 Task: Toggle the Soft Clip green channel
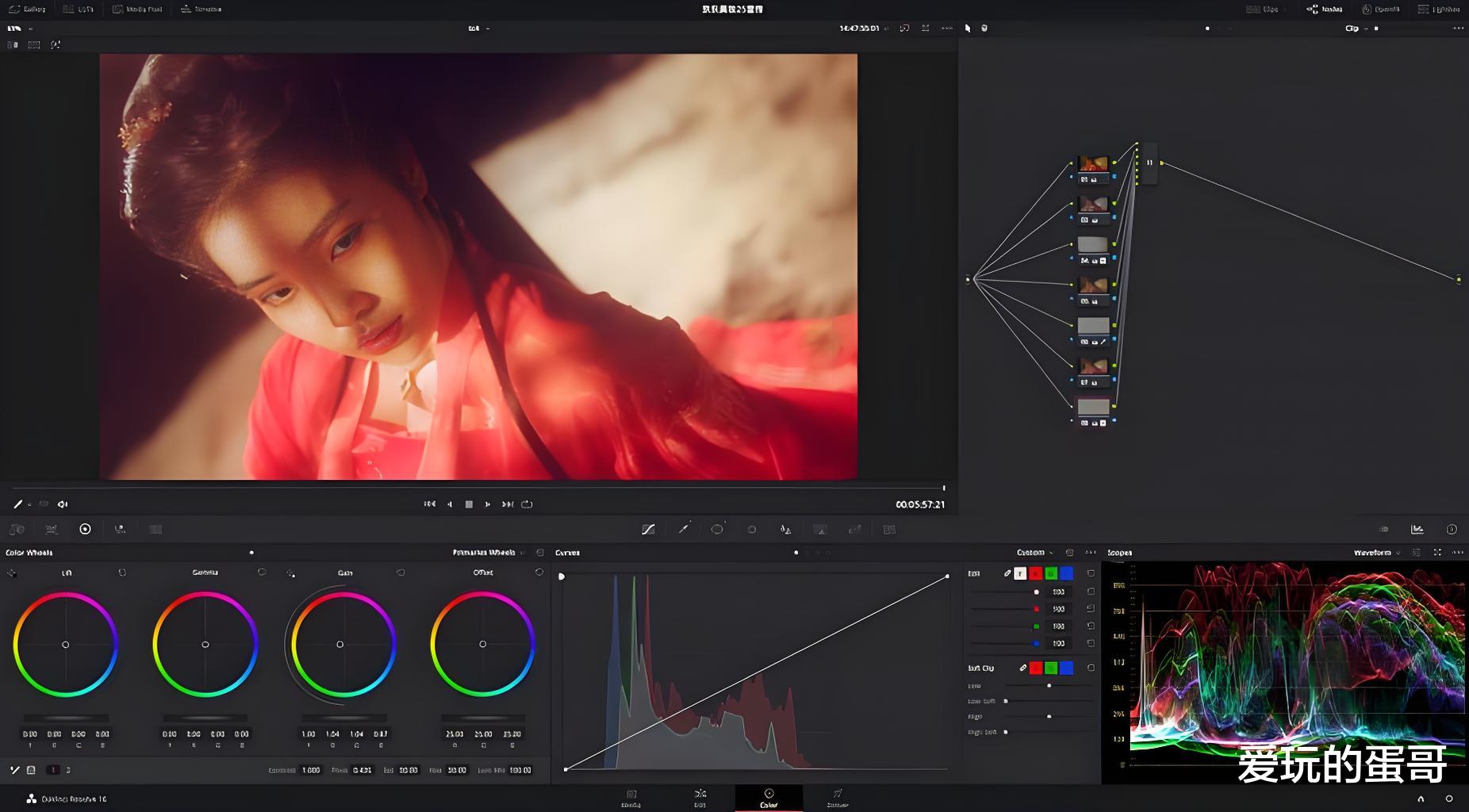point(1051,668)
